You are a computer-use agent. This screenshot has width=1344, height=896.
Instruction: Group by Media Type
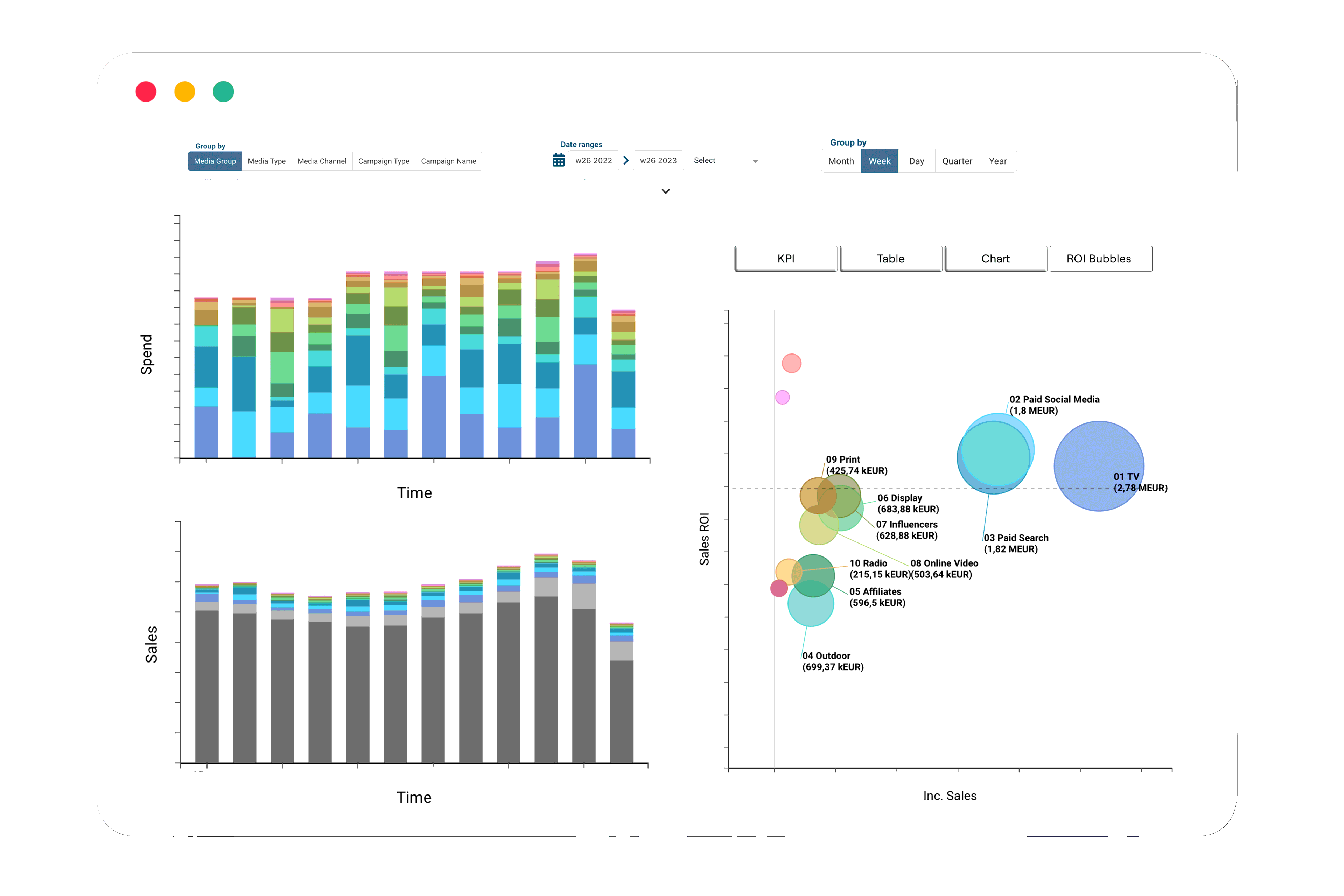coord(267,161)
